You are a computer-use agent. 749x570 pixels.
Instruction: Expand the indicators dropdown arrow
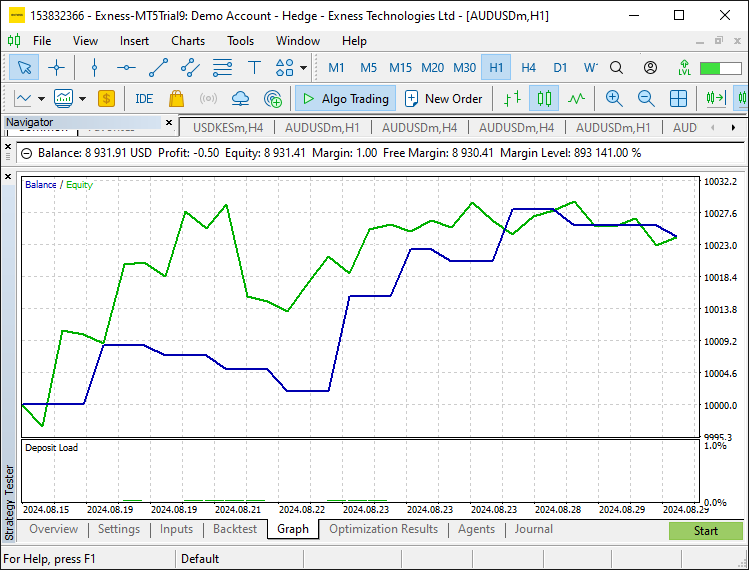(x=83, y=99)
